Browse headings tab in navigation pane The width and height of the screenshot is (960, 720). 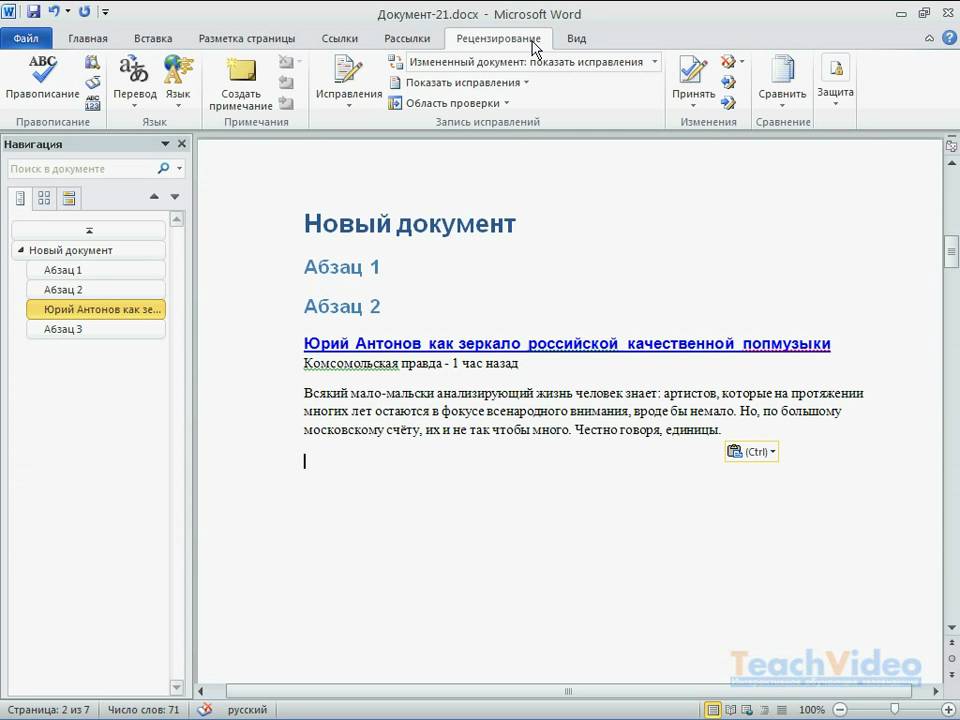point(20,198)
